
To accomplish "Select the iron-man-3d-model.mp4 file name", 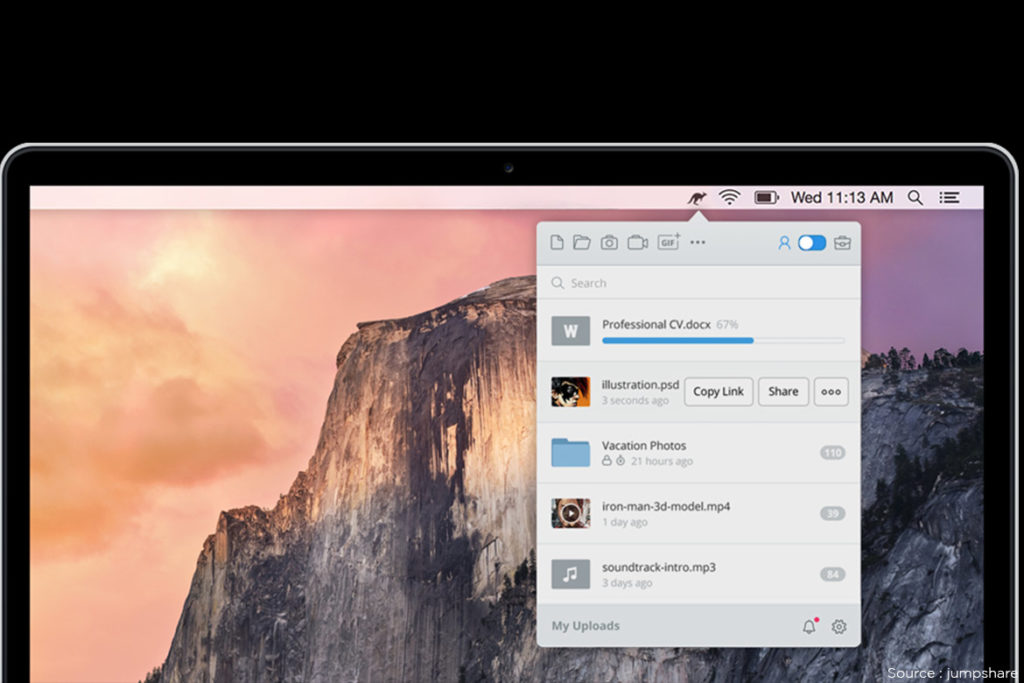I will 665,506.
